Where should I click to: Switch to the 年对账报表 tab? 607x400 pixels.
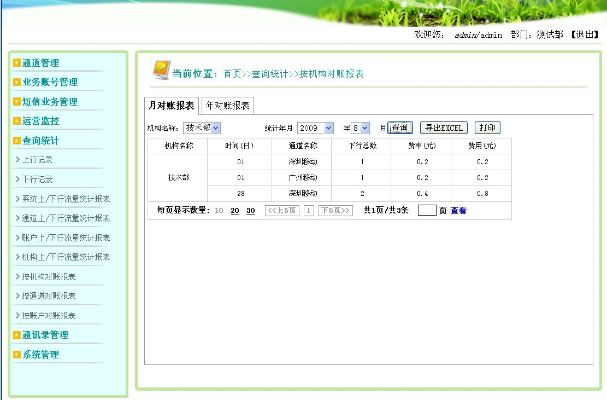228,104
